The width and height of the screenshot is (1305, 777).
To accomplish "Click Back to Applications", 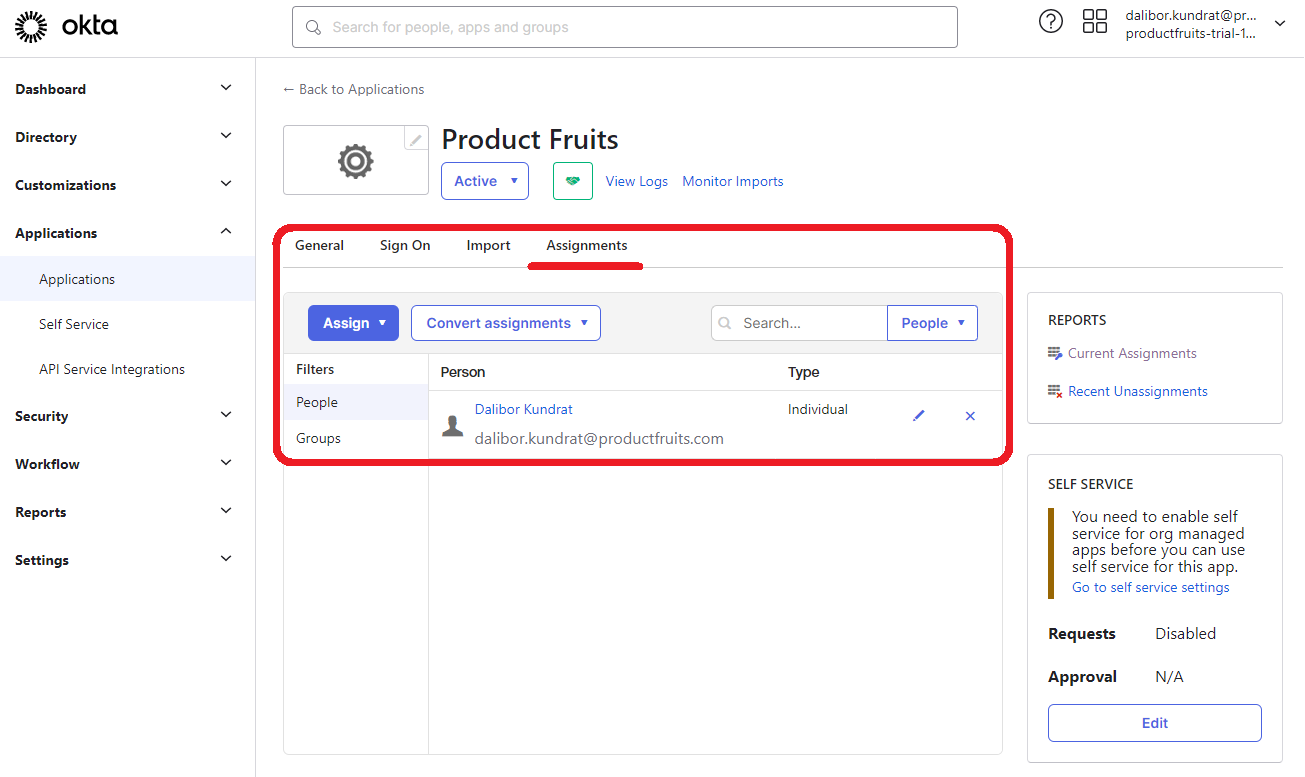I will point(353,89).
